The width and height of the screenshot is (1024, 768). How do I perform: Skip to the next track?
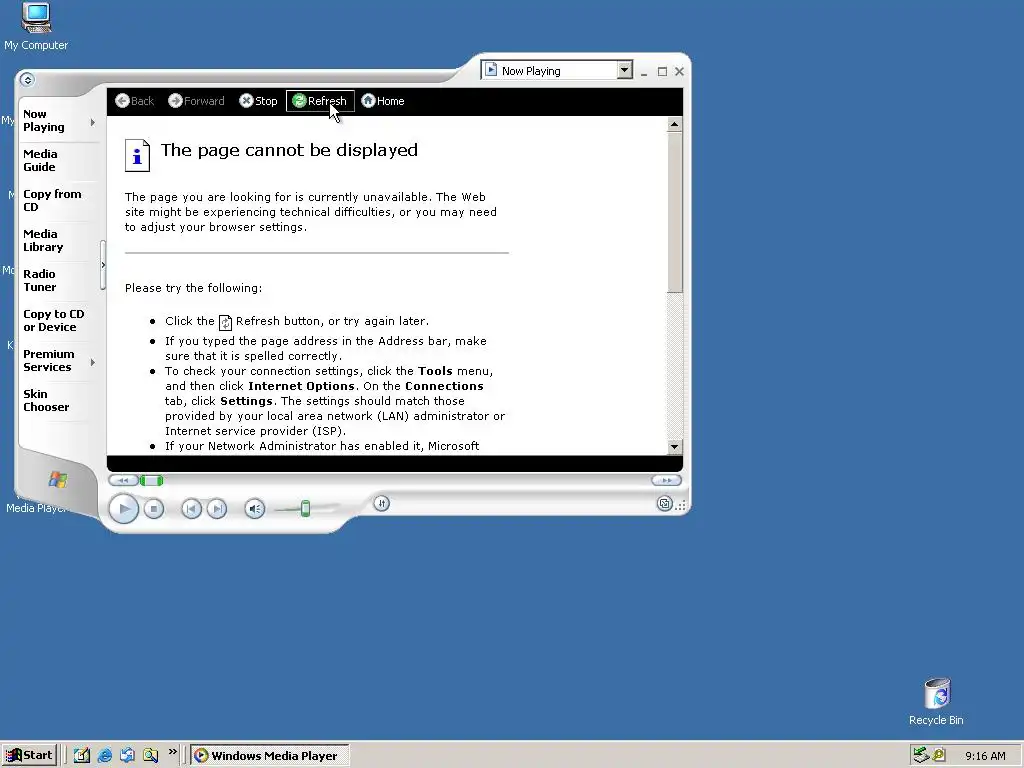217,508
